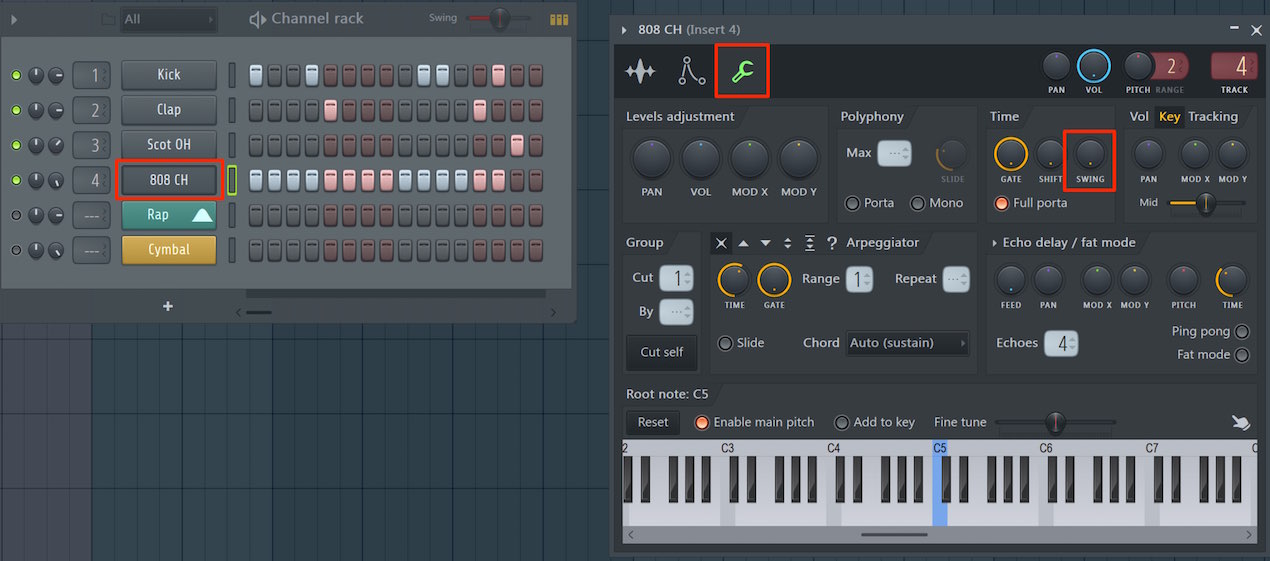
Task: Adjust the tracking Mid slider
Action: pos(1206,203)
